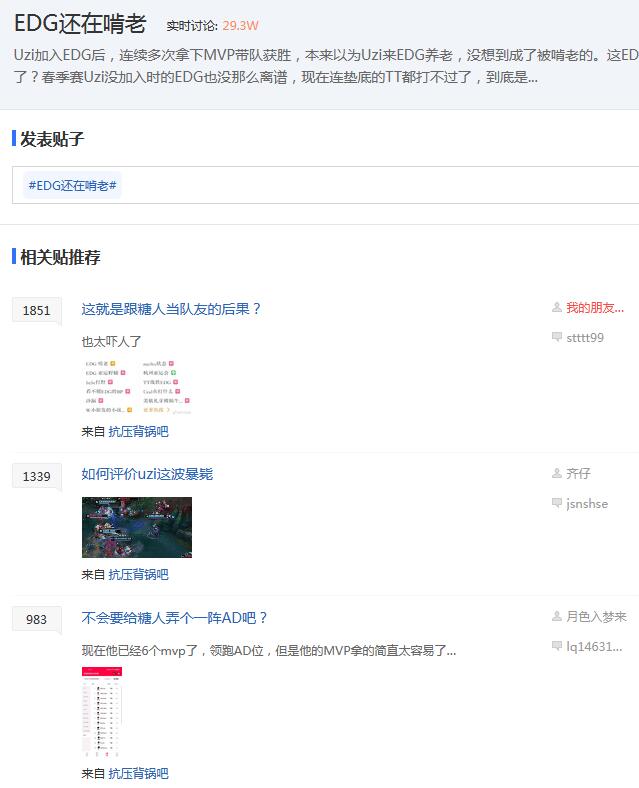Open post '这就是跟糖人当队友的后果？'

click(x=171, y=309)
